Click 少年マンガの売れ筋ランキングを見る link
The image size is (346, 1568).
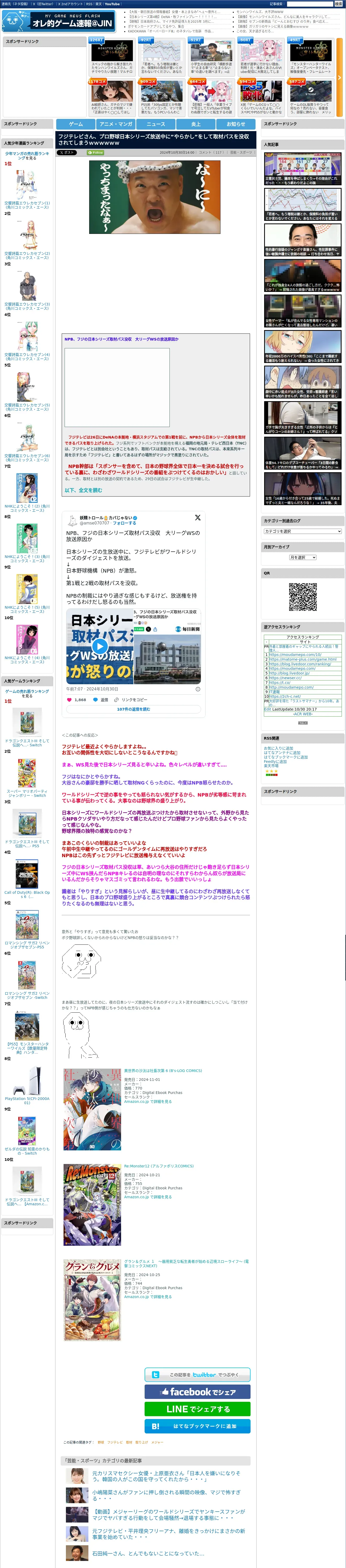click(x=27, y=156)
